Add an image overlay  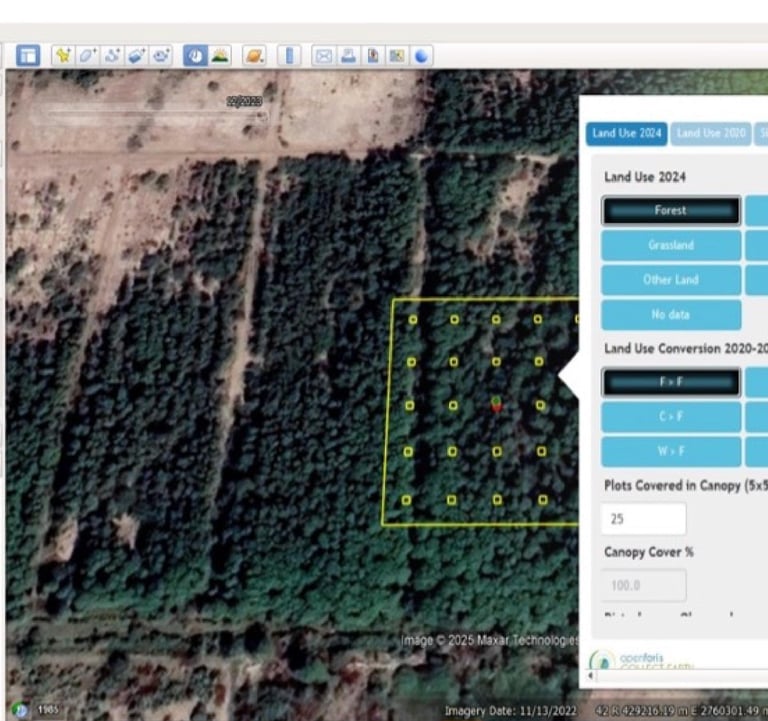point(137,55)
